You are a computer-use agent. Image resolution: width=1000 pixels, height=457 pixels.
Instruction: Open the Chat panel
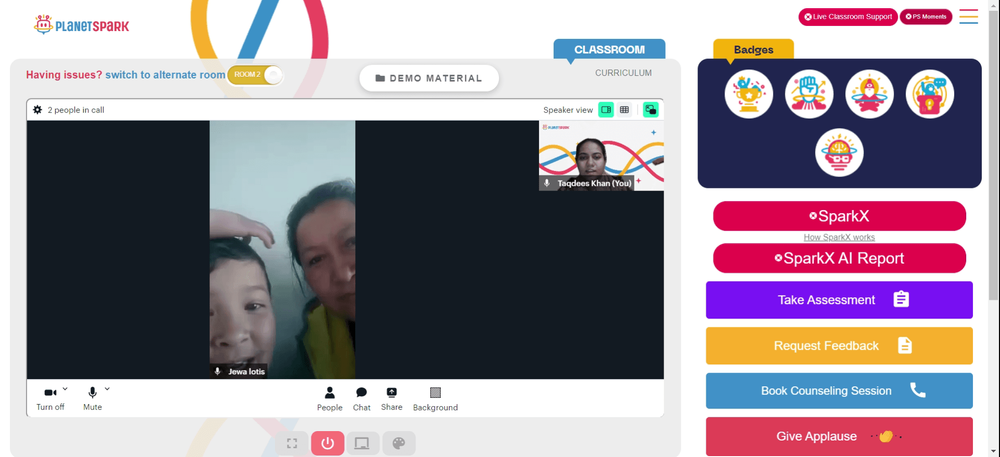[362, 399]
